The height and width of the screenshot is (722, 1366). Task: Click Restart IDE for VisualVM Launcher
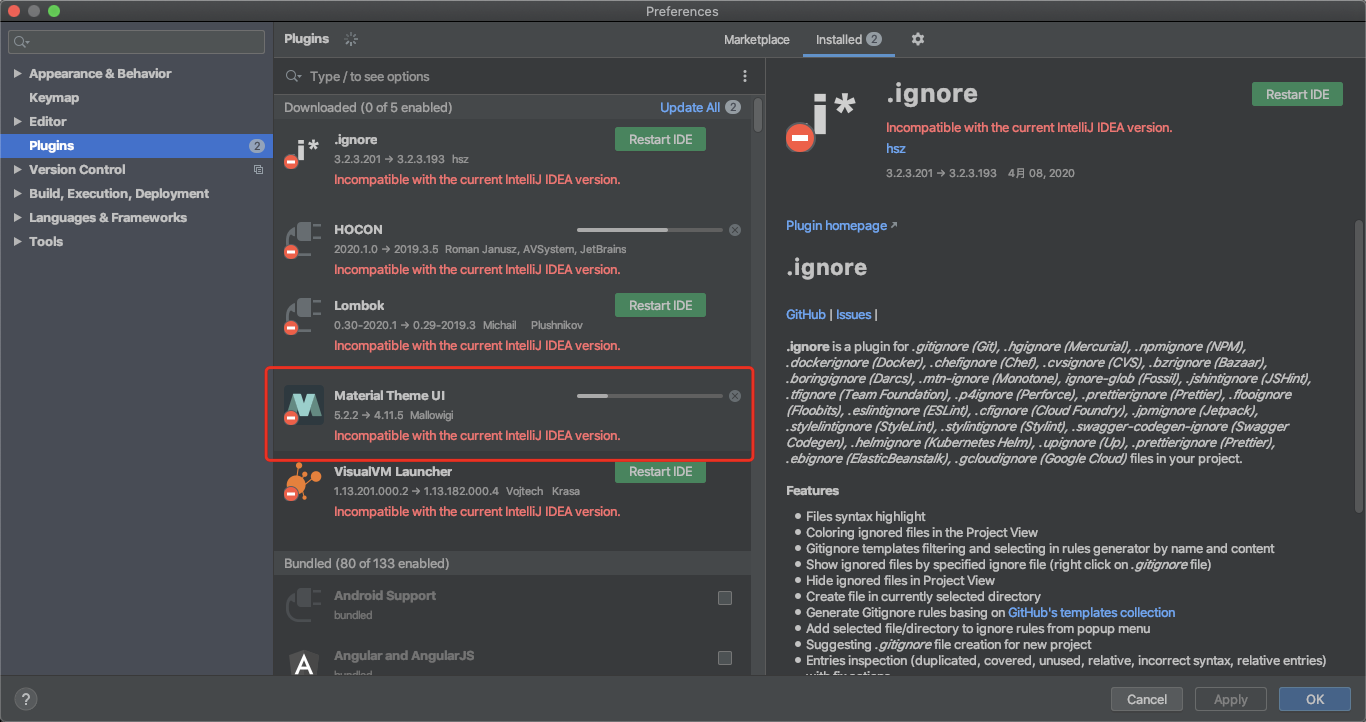660,471
